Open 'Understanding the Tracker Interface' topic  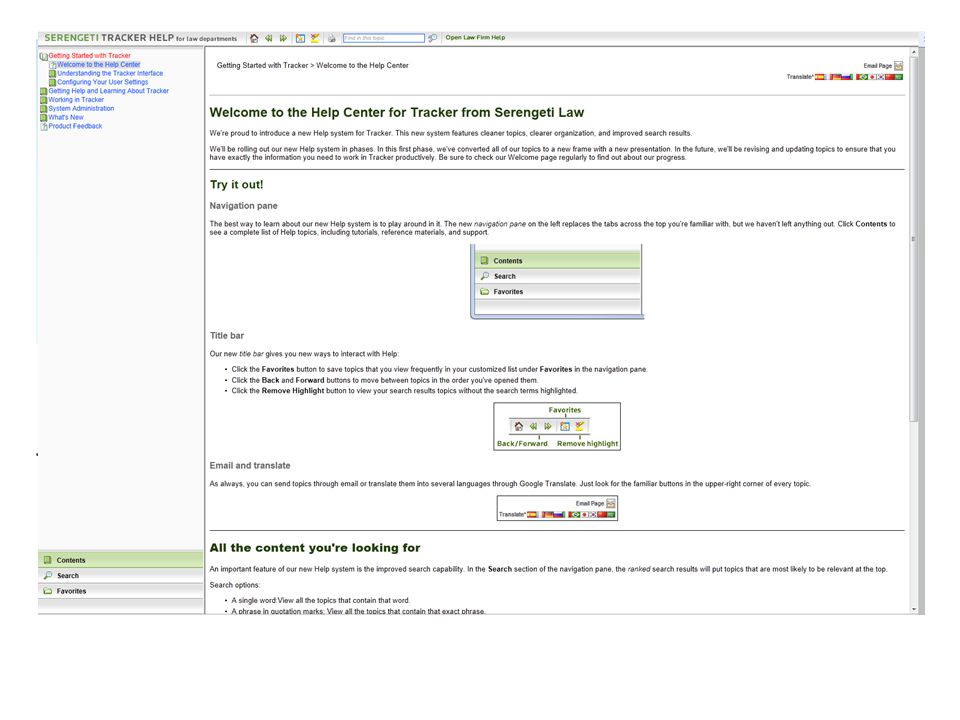pyautogui.click(x=110, y=73)
